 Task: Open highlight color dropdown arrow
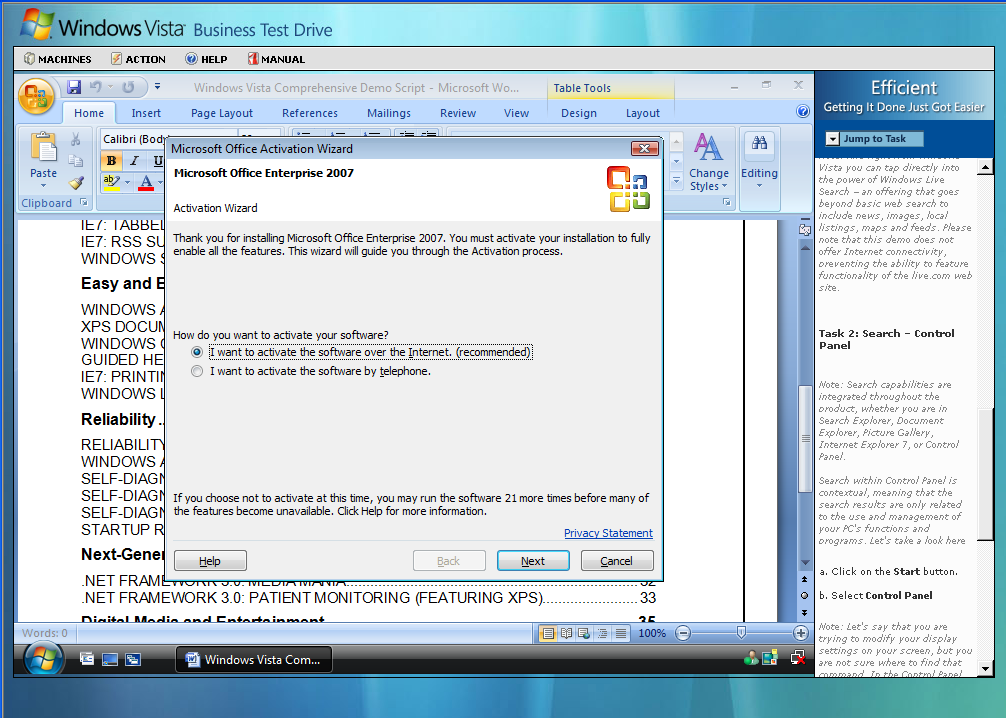127,183
